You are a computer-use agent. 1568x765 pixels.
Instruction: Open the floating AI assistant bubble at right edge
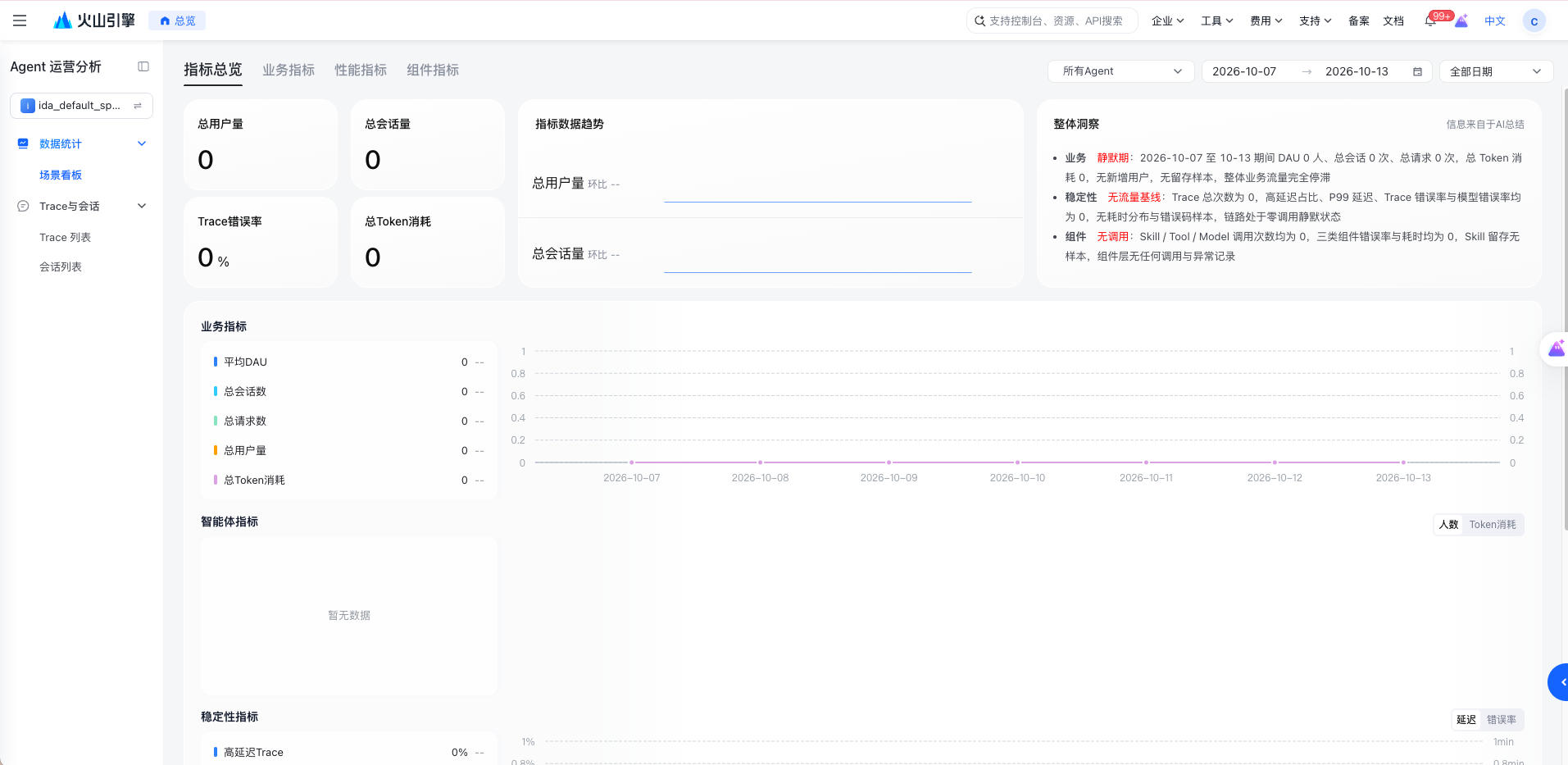coord(1556,349)
